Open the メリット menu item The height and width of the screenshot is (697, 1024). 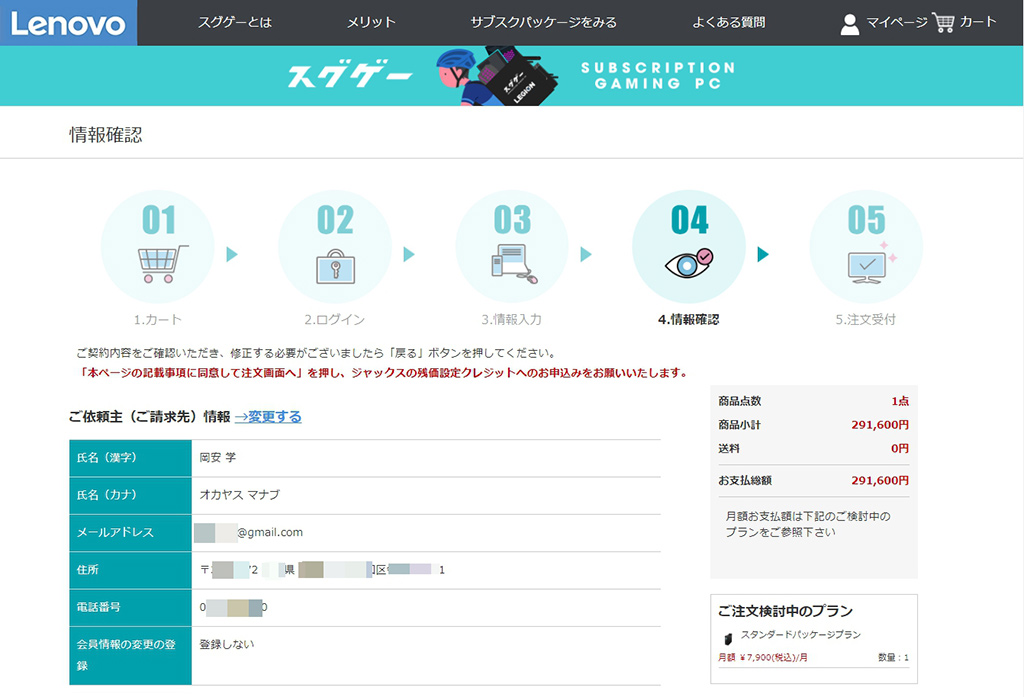(x=371, y=22)
